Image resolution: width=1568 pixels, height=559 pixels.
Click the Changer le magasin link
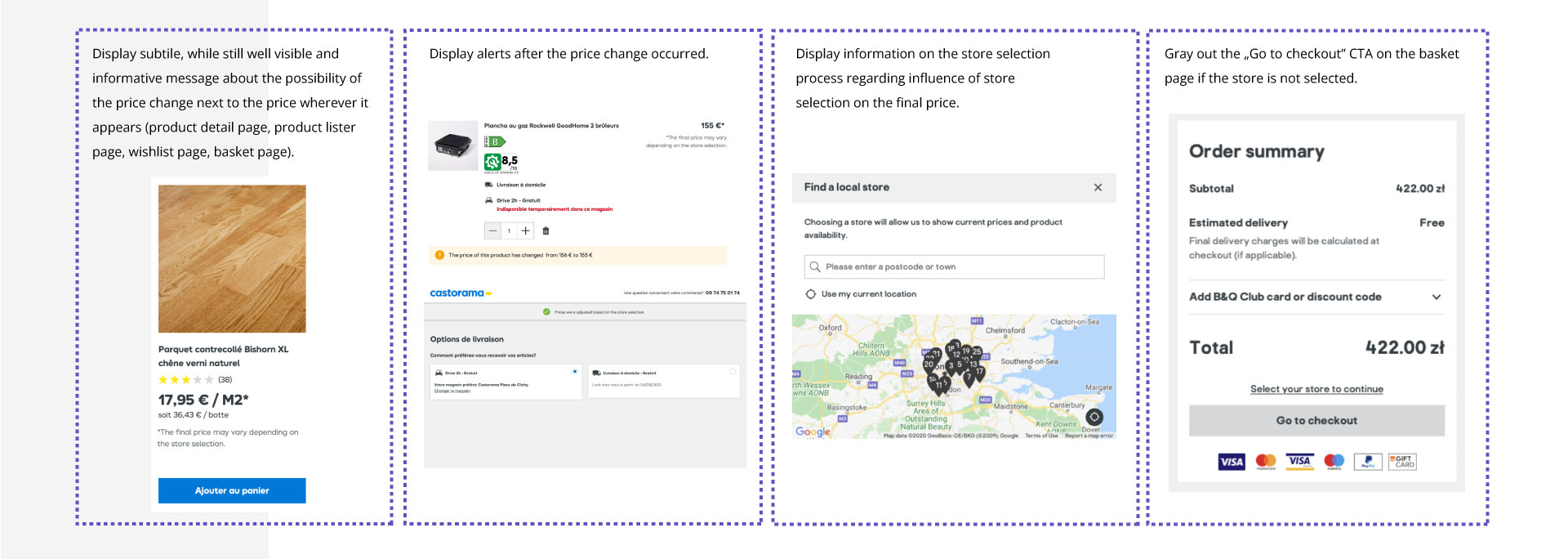point(451,391)
